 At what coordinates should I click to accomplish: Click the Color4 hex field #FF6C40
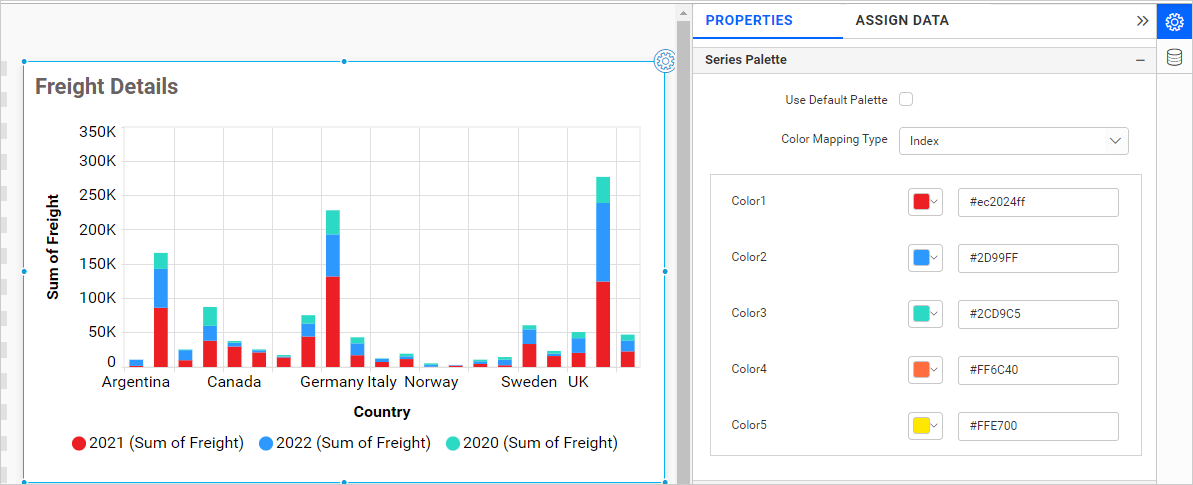(1038, 370)
